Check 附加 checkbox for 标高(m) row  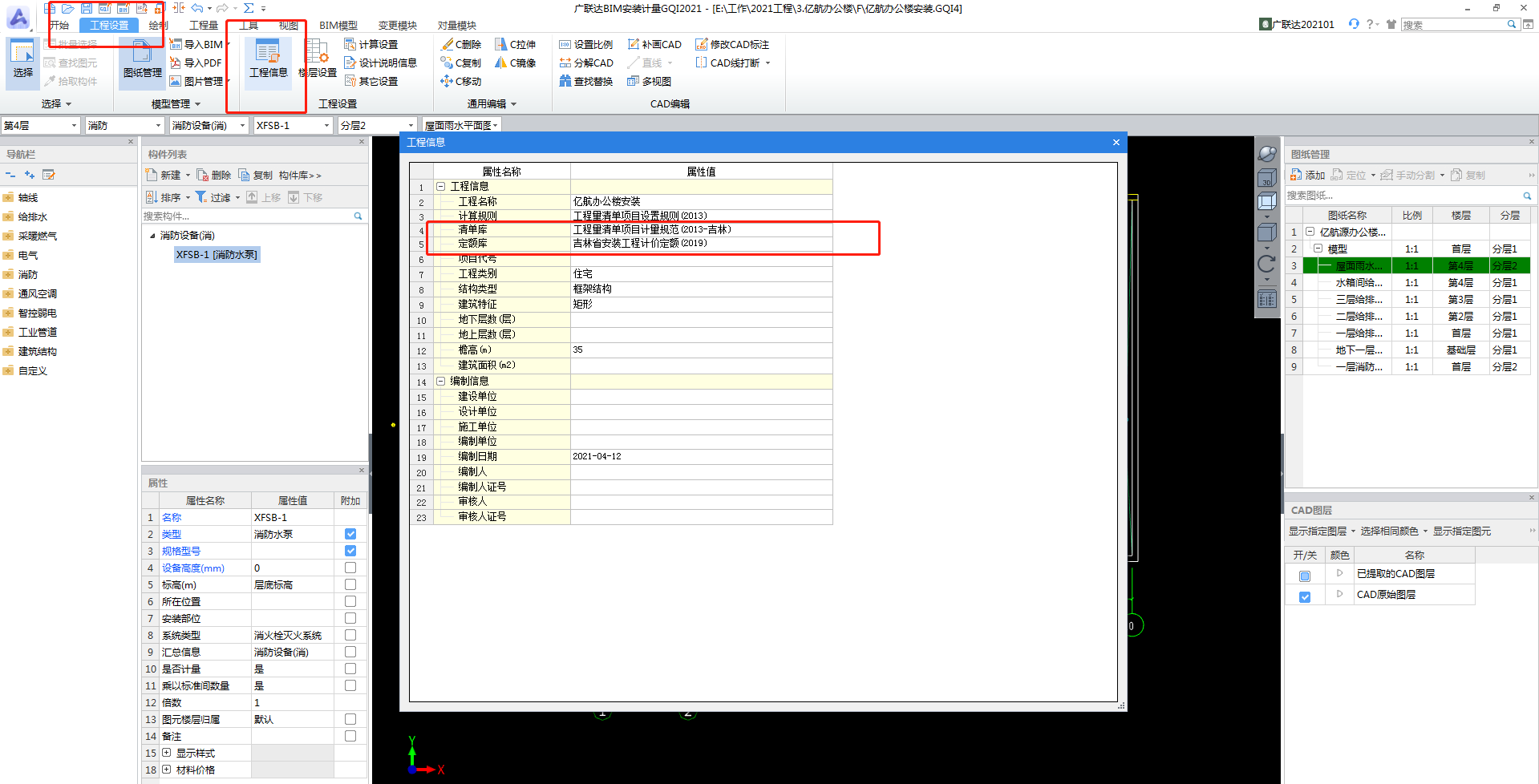350,584
